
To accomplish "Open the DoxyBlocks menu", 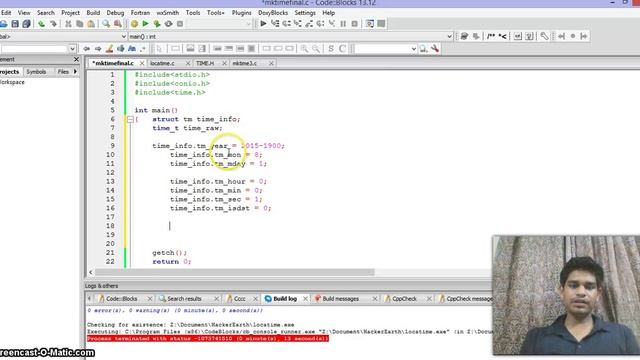I will [x=273, y=13].
